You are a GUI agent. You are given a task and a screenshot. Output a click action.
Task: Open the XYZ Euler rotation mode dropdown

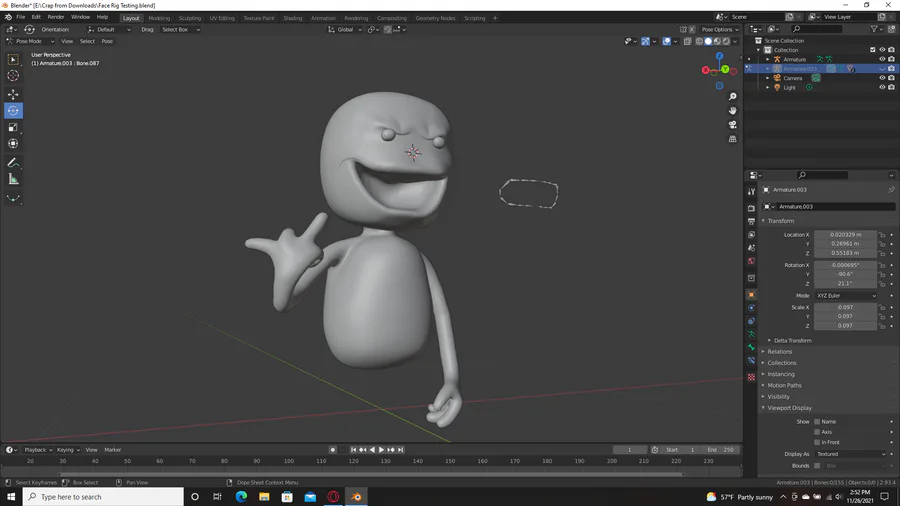[846, 295]
